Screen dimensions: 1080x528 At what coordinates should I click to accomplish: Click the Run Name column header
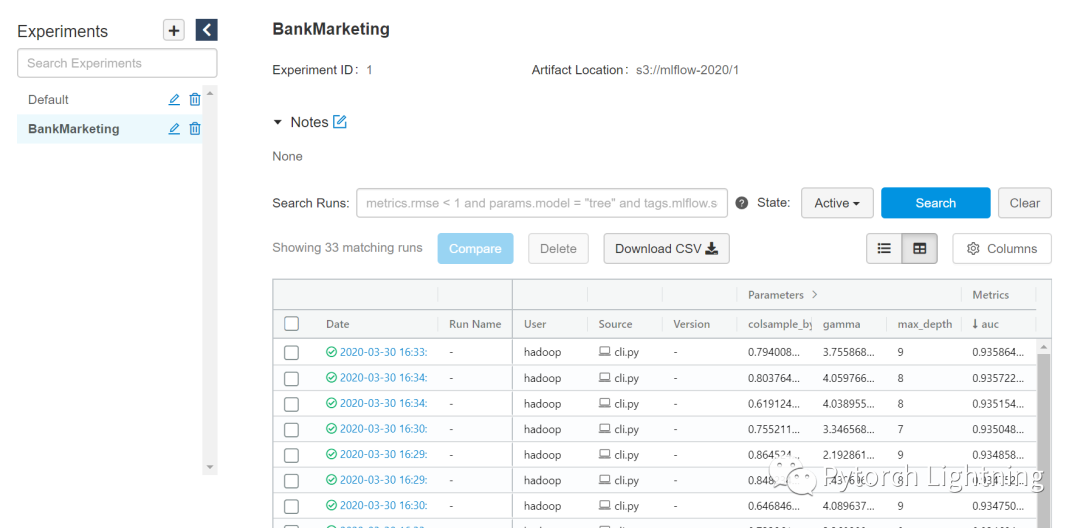pos(475,324)
